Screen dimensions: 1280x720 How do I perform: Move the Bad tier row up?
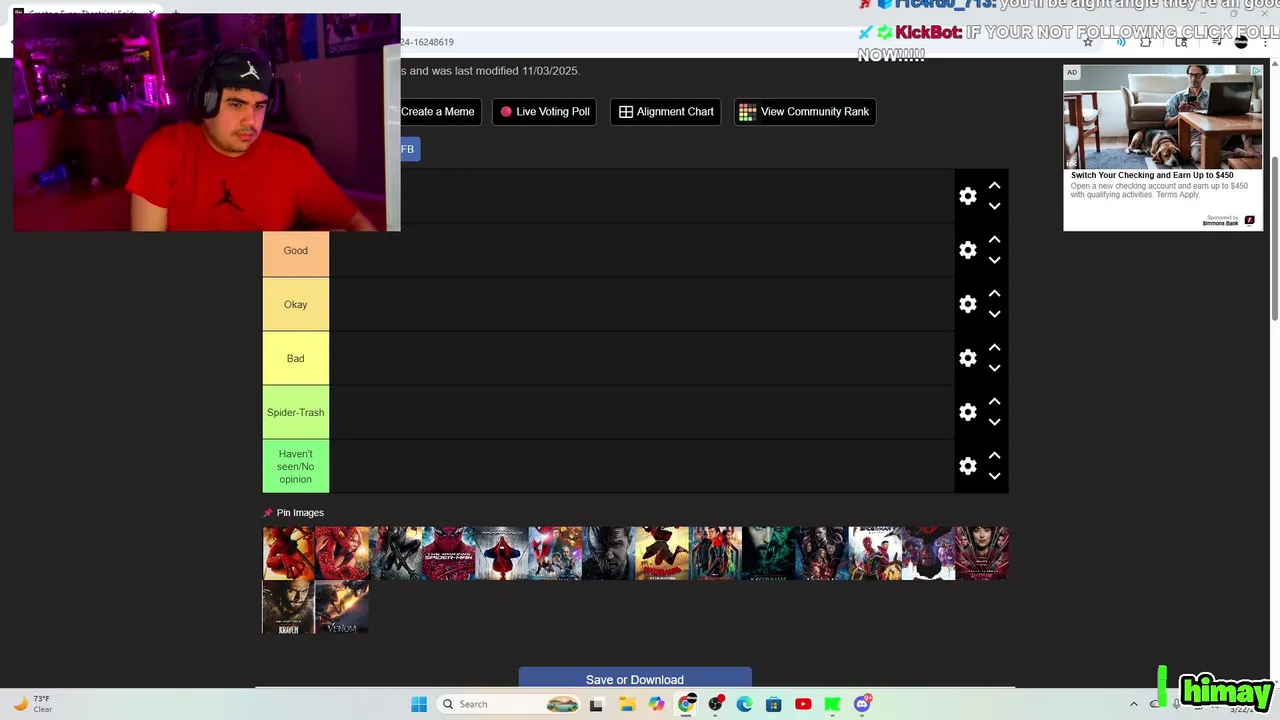[994, 348]
